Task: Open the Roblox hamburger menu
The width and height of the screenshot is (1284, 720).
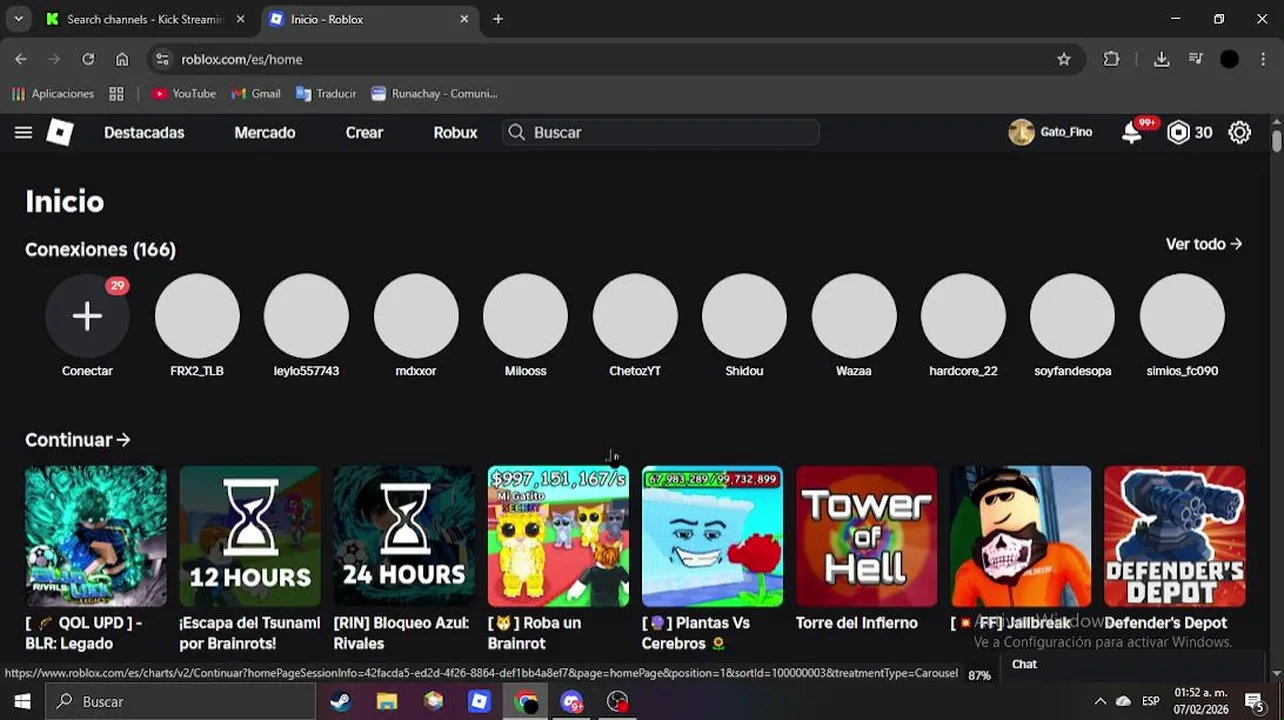Action: pyautogui.click(x=23, y=132)
